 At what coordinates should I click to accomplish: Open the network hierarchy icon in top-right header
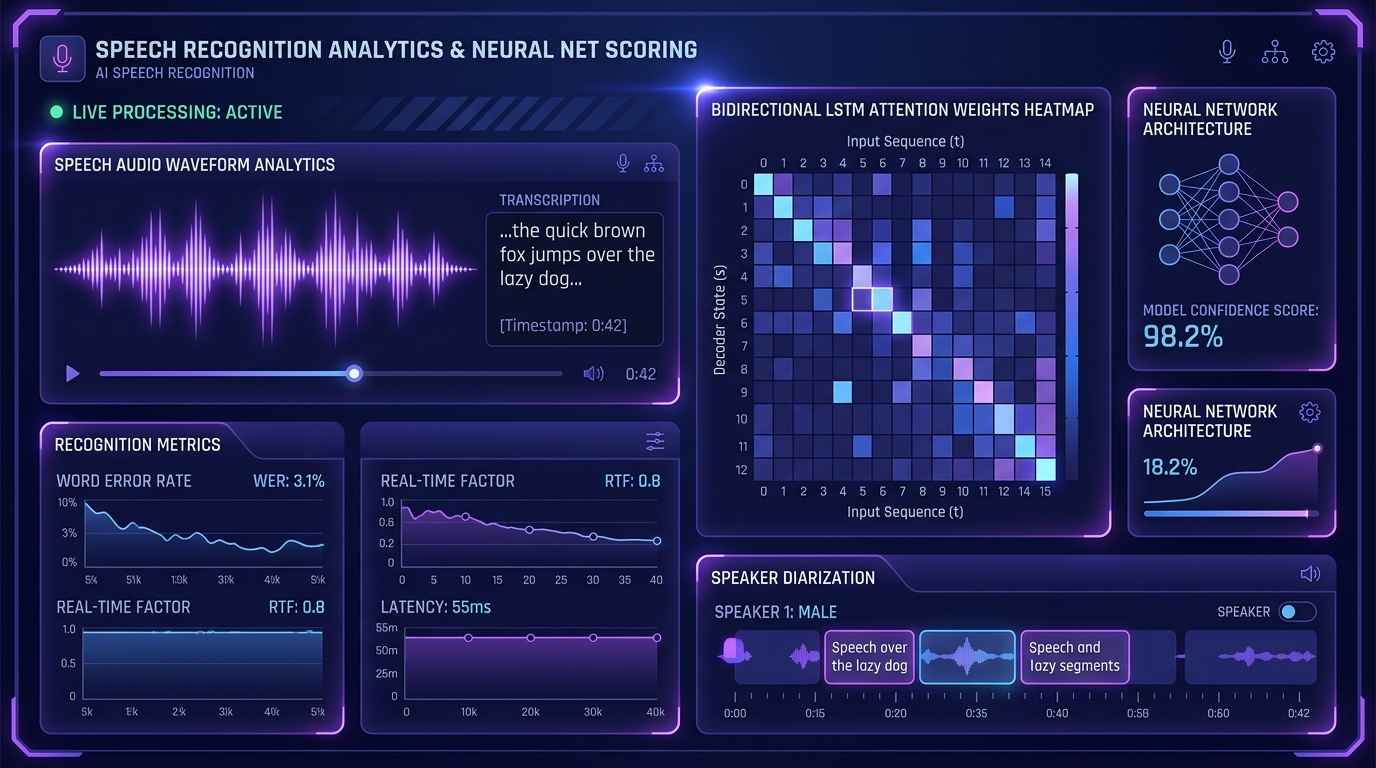pos(1274,52)
